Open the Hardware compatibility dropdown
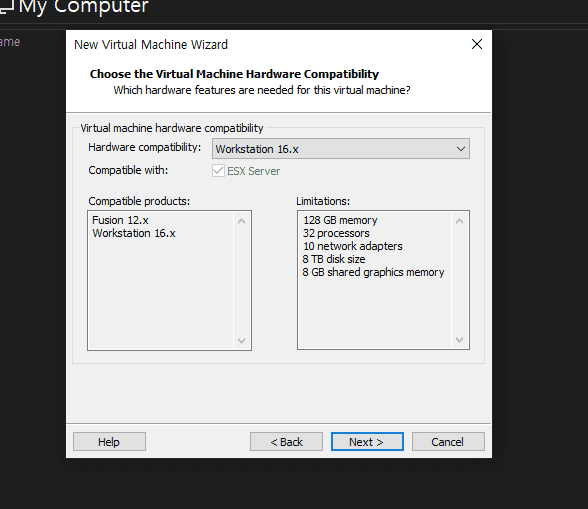Viewport: 588px width, 509px height. (340, 149)
